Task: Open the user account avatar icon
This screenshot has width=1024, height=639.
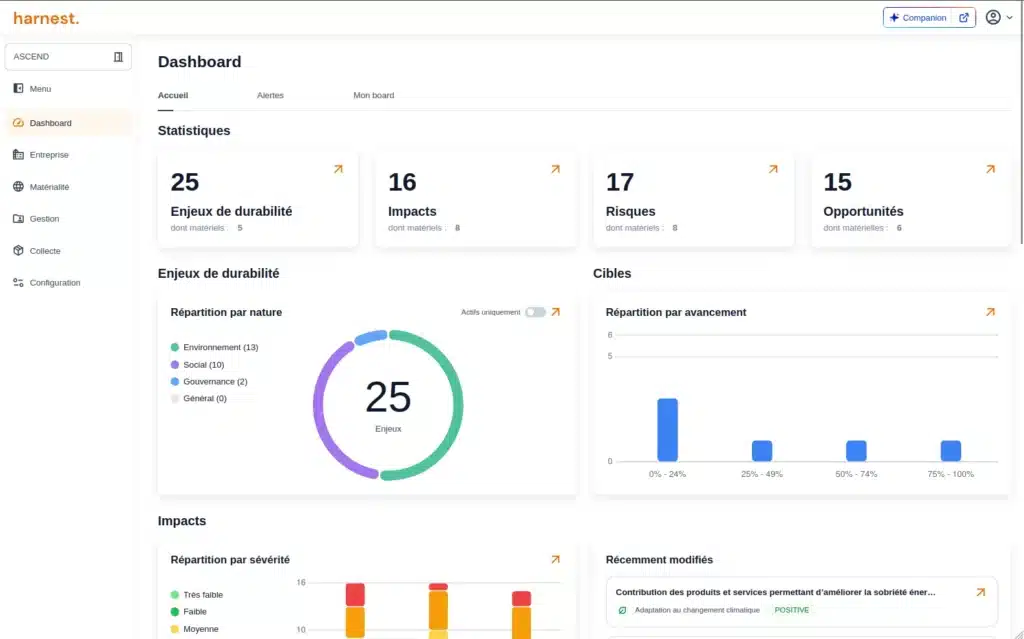Action: tap(993, 18)
